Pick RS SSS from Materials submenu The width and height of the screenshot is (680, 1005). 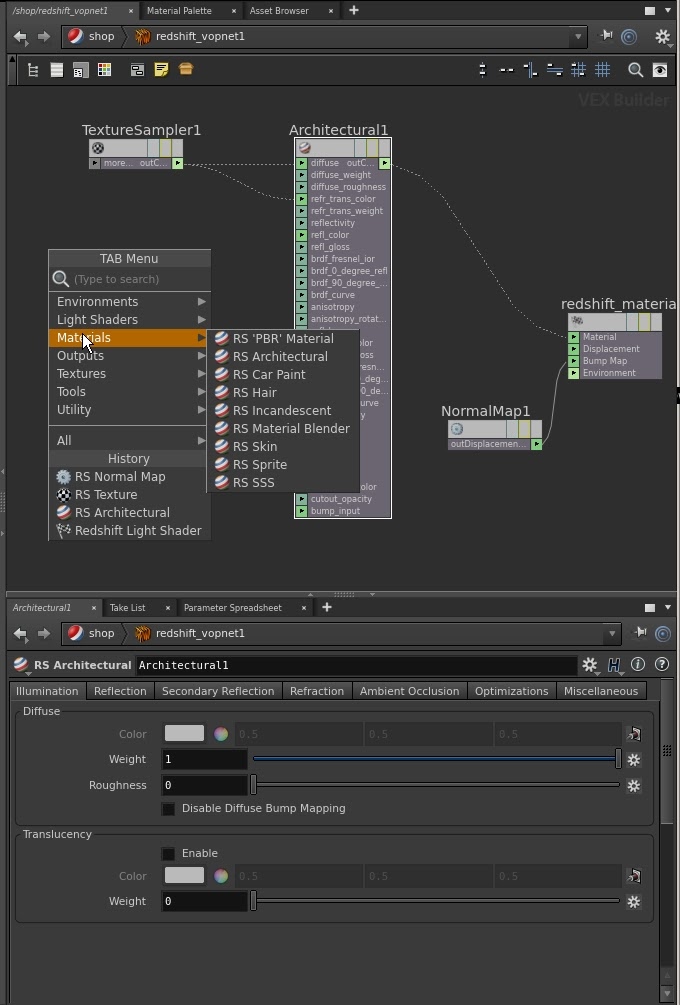pos(283,483)
